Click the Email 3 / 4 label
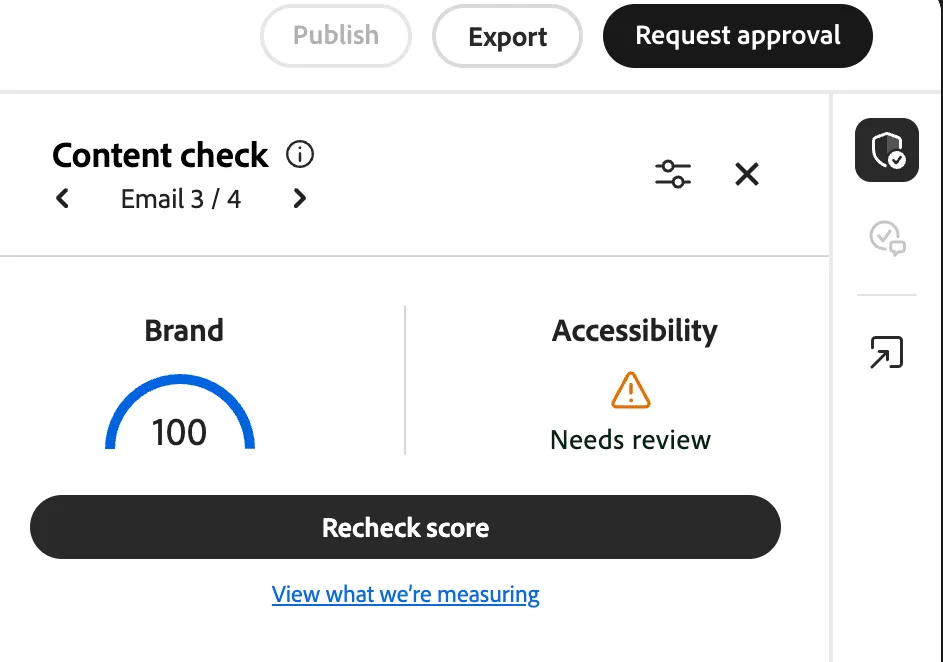The height and width of the screenshot is (662, 943). [x=180, y=199]
